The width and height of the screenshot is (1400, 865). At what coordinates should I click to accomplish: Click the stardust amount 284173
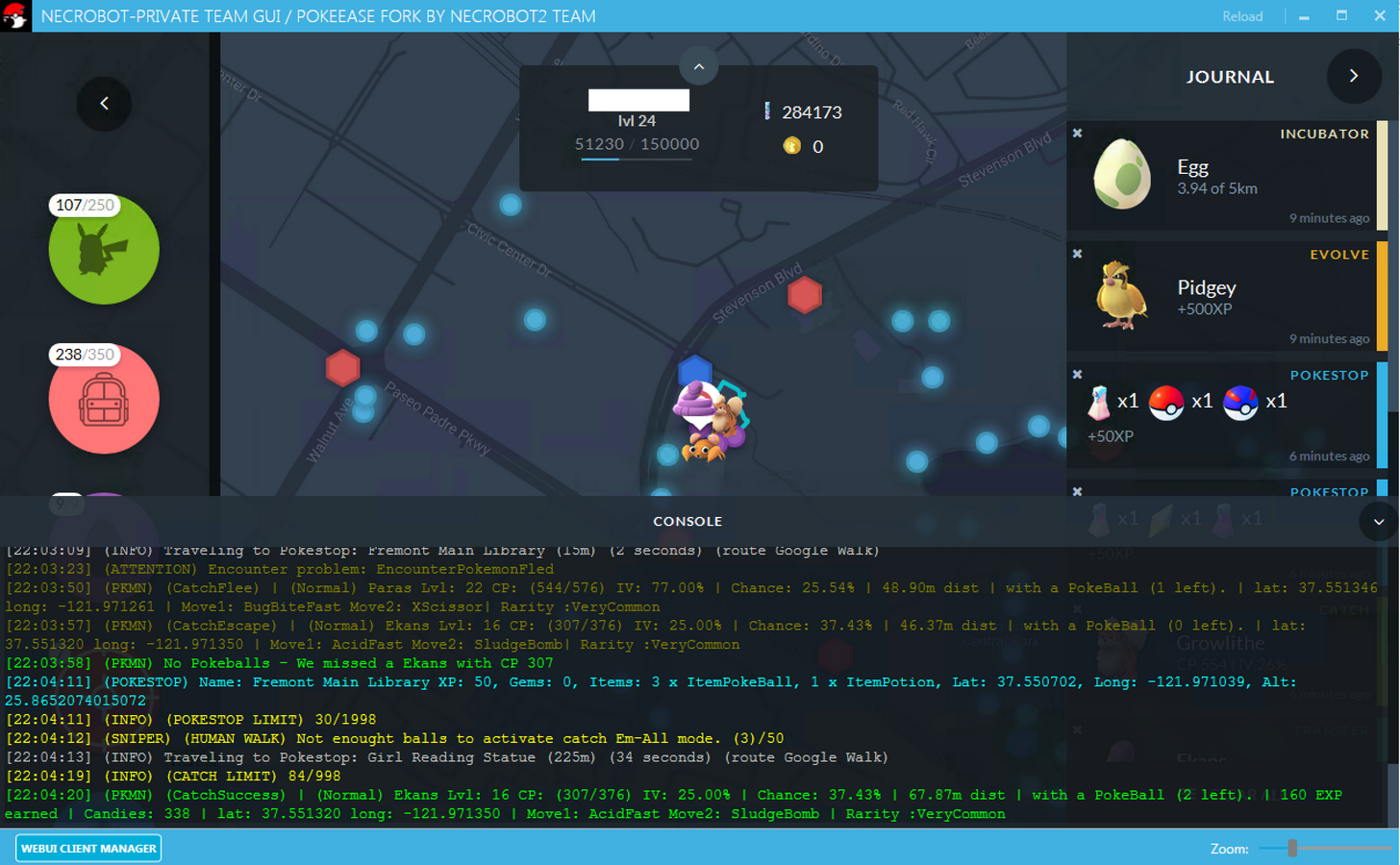[812, 112]
